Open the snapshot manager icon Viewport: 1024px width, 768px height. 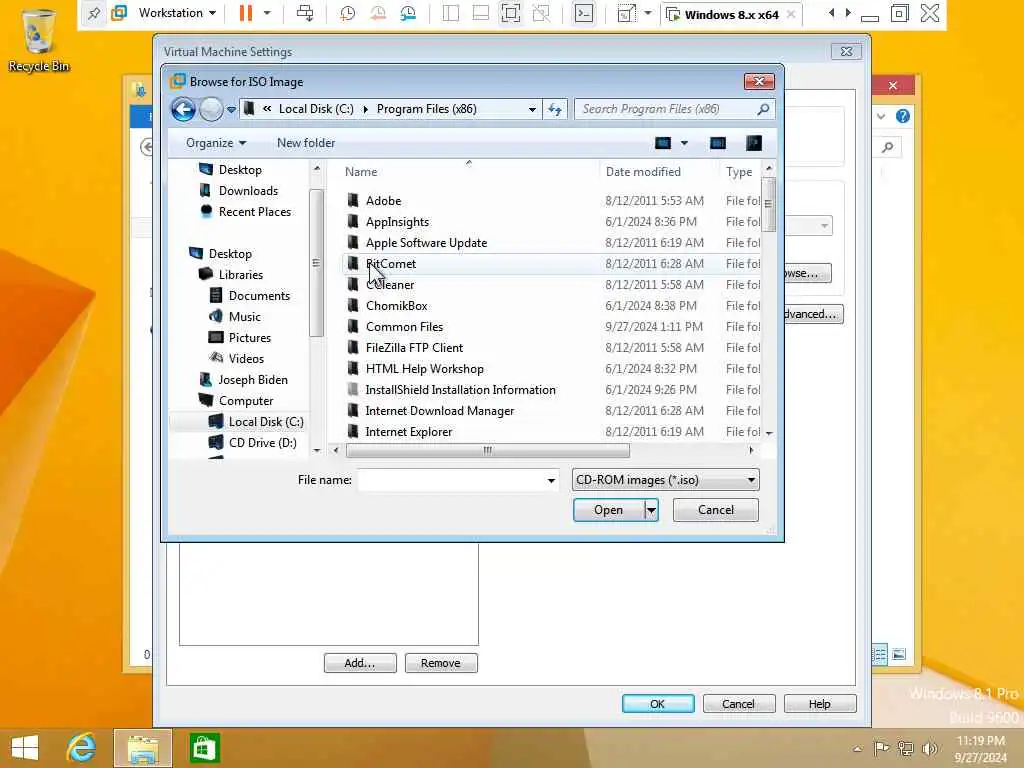[408, 13]
